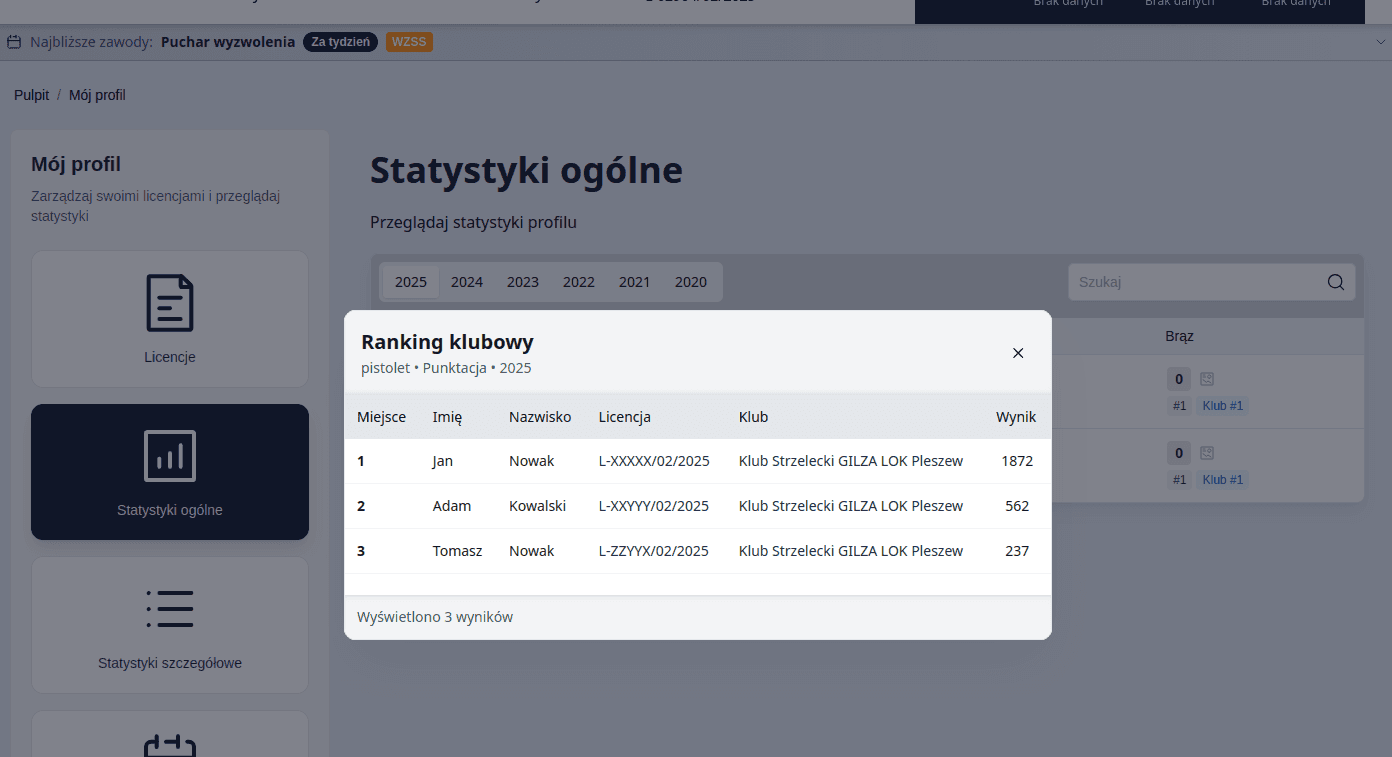Select the 2020 year tab
The image size is (1392, 757).
pyautogui.click(x=690, y=282)
